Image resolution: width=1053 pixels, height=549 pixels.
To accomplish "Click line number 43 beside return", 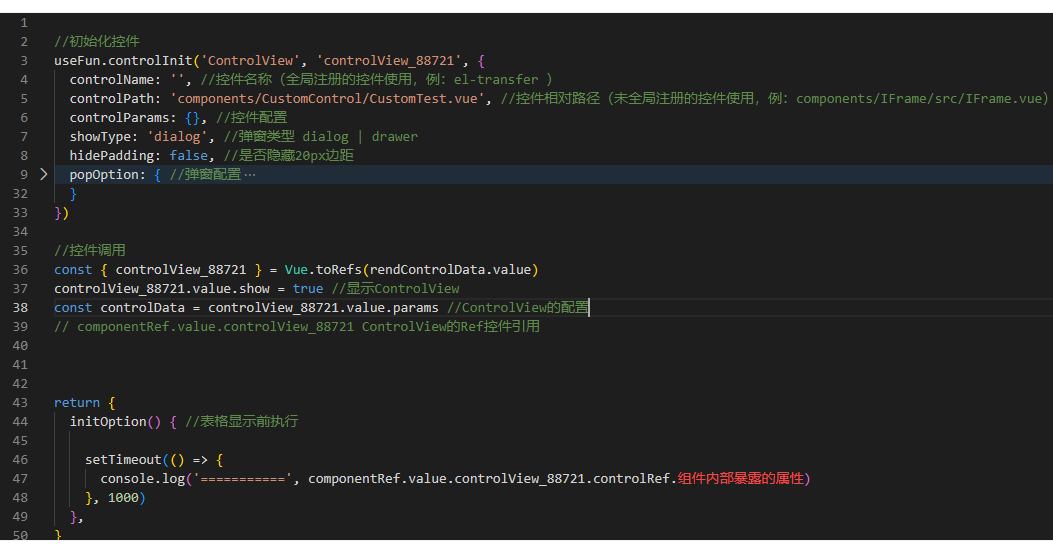I will pyautogui.click(x=20, y=402).
